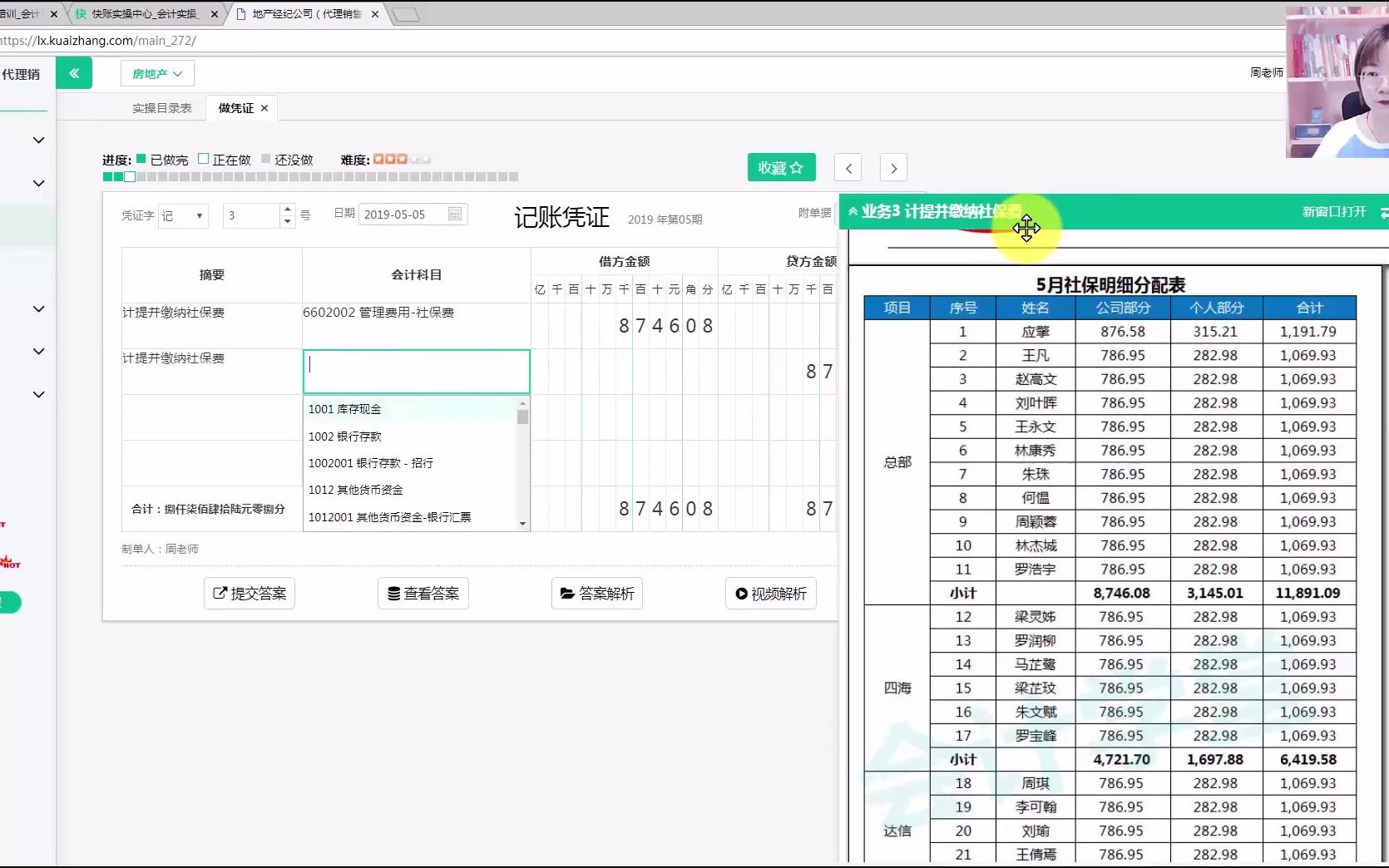
Task: Click the 提交答案 button
Action: click(x=249, y=593)
